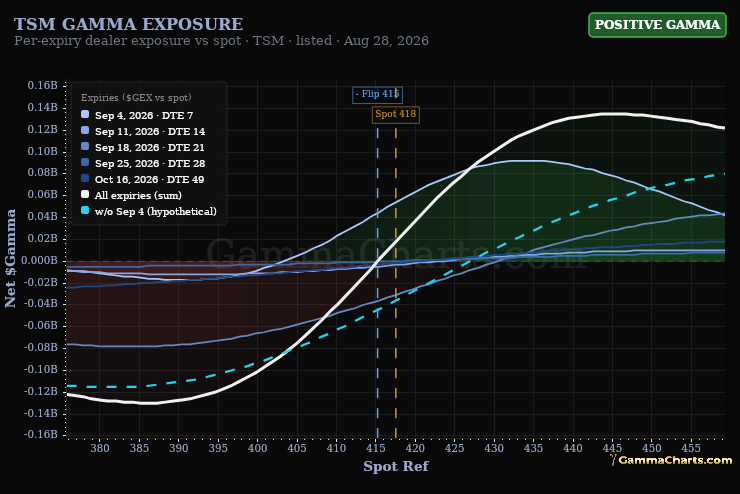Select the All expiries (sum) legend label
Viewport: 740px width, 494px height.
(138, 195)
